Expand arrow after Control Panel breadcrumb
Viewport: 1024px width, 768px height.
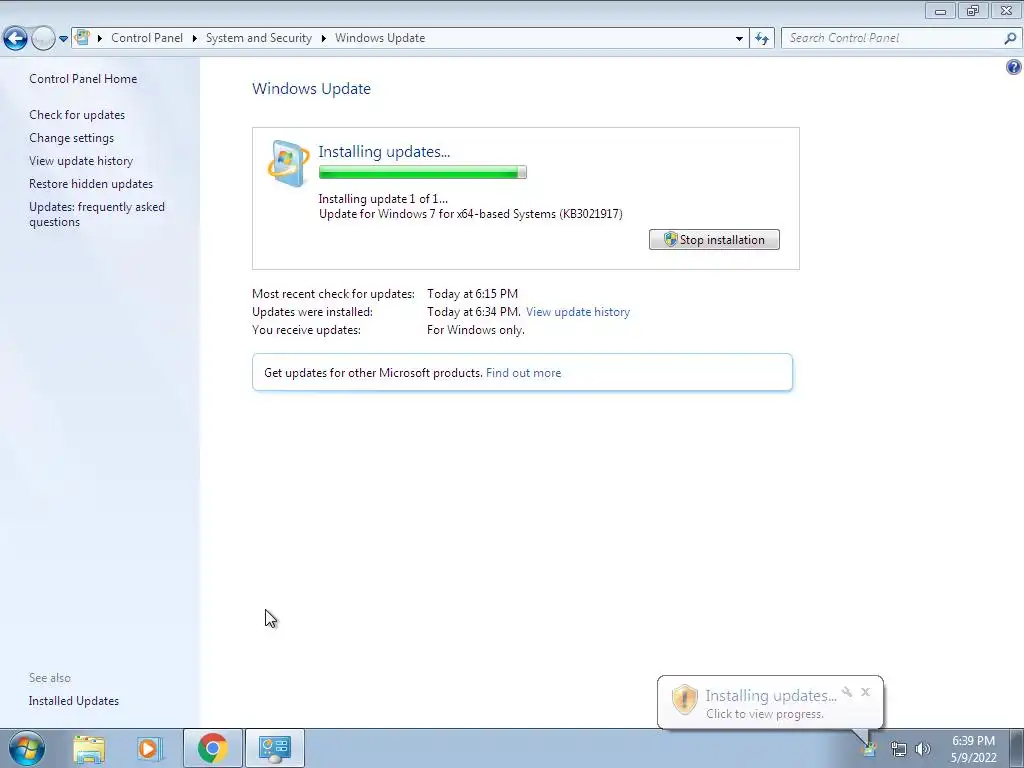click(x=195, y=39)
